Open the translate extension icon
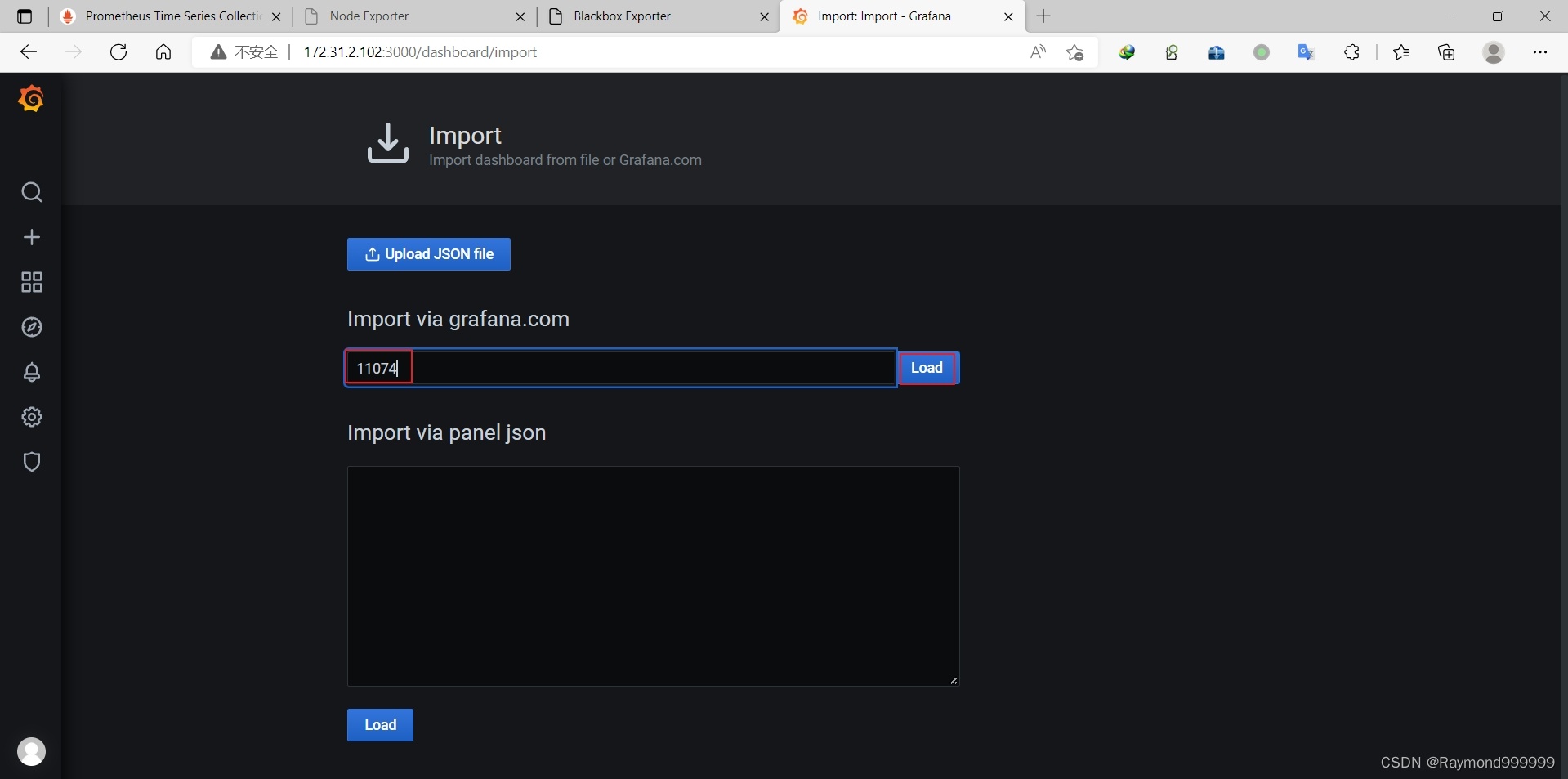 [x=1307, y=52]
